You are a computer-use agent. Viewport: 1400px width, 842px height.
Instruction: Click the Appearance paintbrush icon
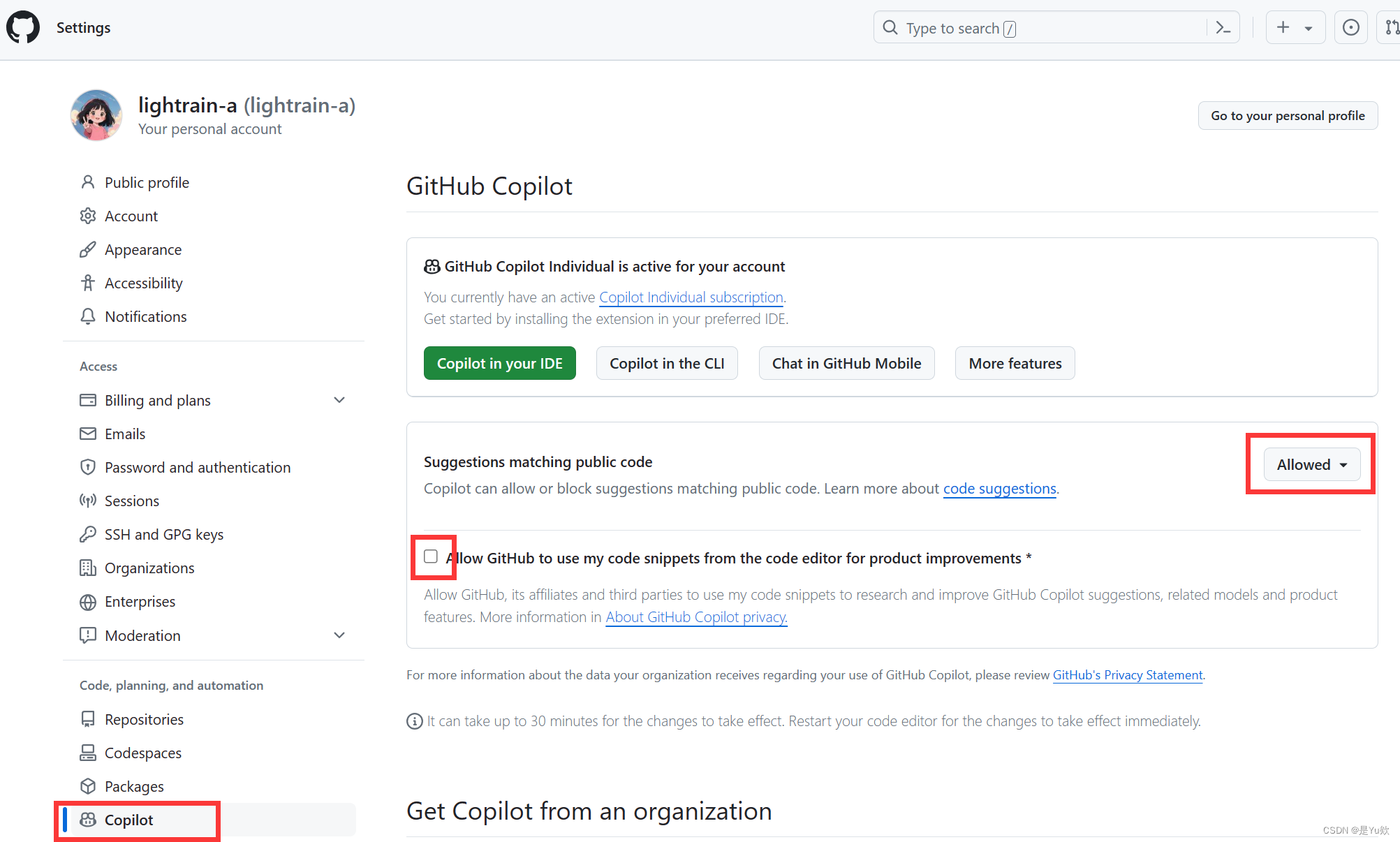pyautogui.click(x=87, y=249)
